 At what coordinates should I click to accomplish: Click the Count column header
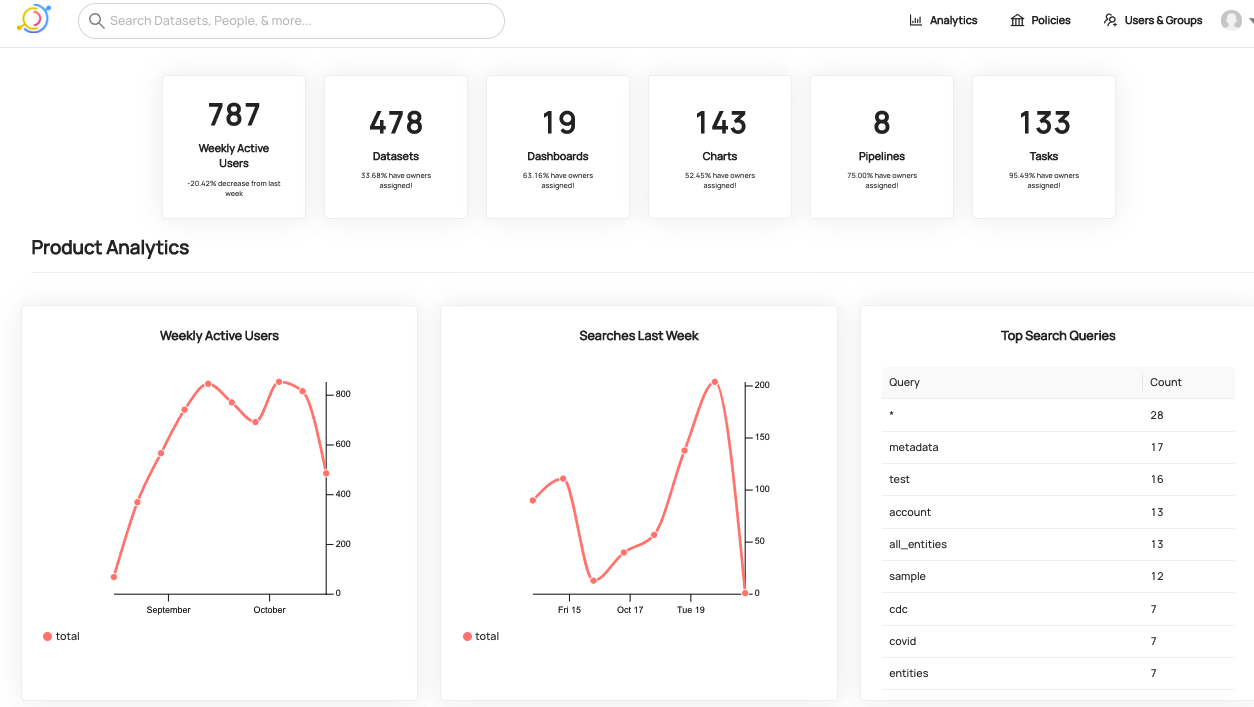pos(1166,382)
